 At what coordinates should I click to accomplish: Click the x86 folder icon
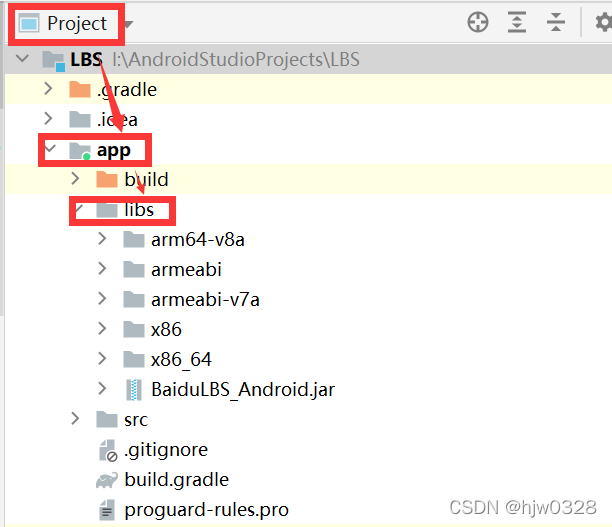tap(134, 329)
